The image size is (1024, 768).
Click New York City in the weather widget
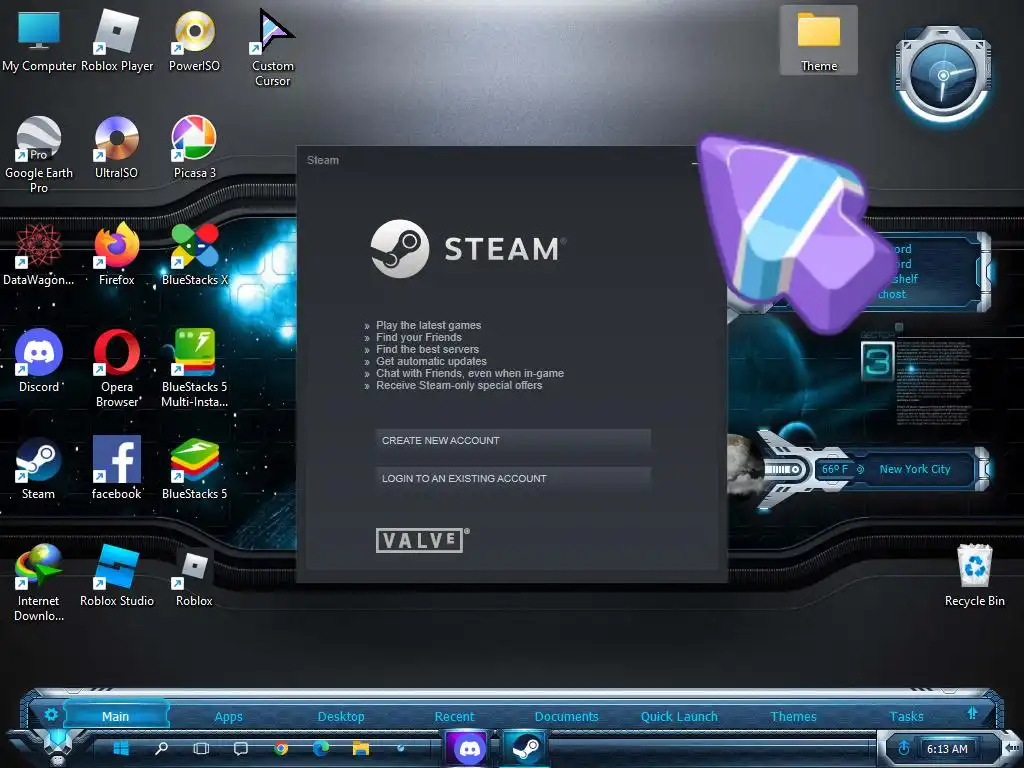(915, 469)
